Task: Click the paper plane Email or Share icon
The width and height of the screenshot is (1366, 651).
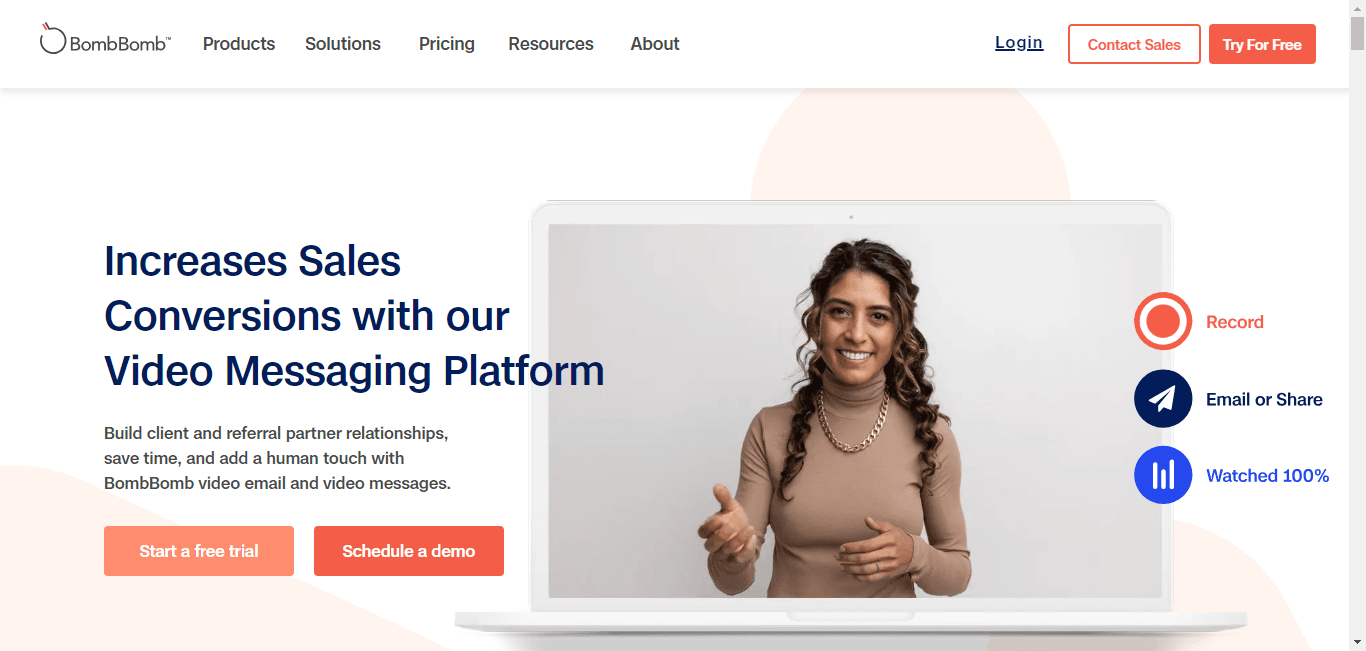Action: point(1163,399)
